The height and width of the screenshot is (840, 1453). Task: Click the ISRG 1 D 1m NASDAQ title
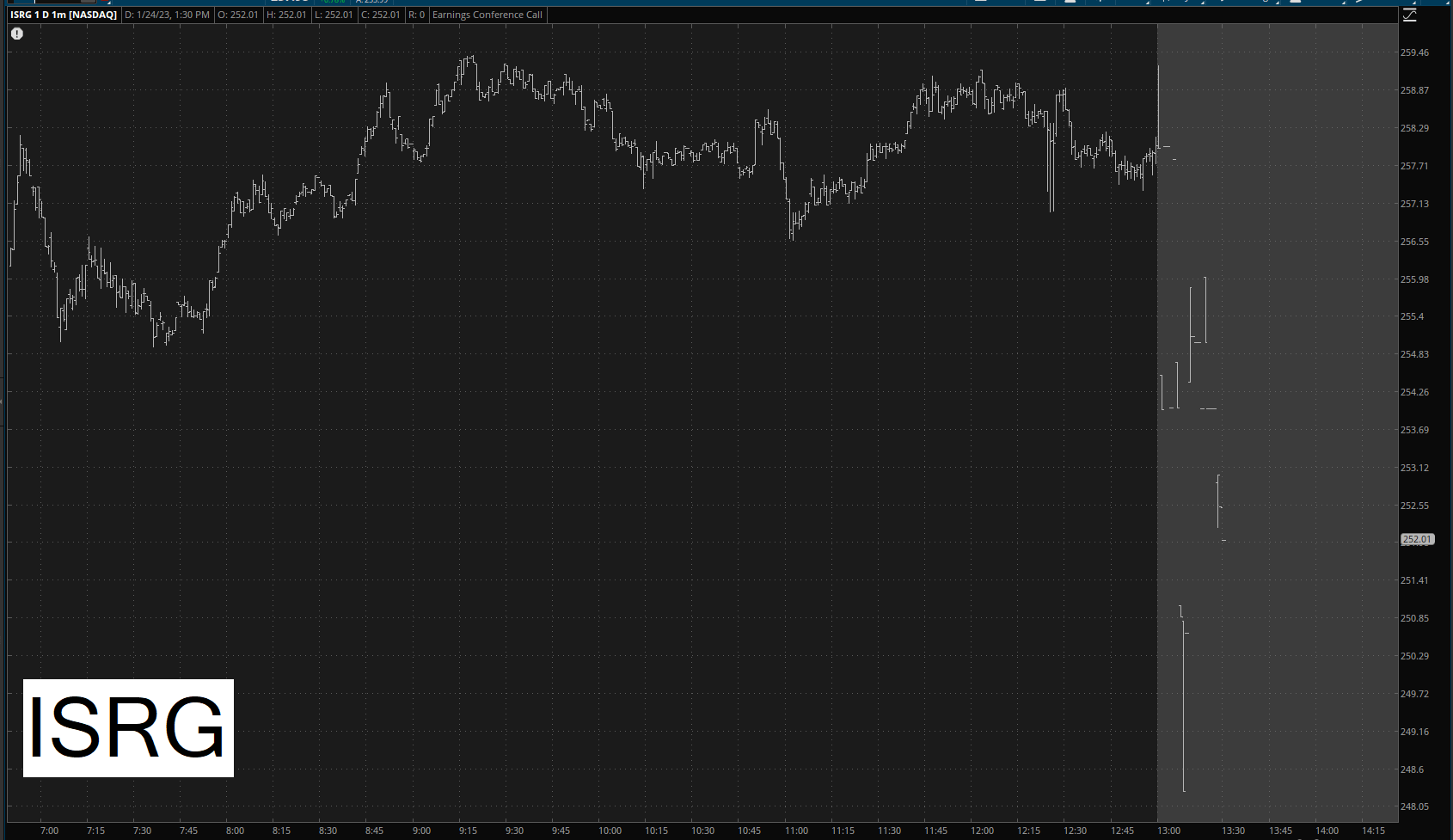click(64, 15)
